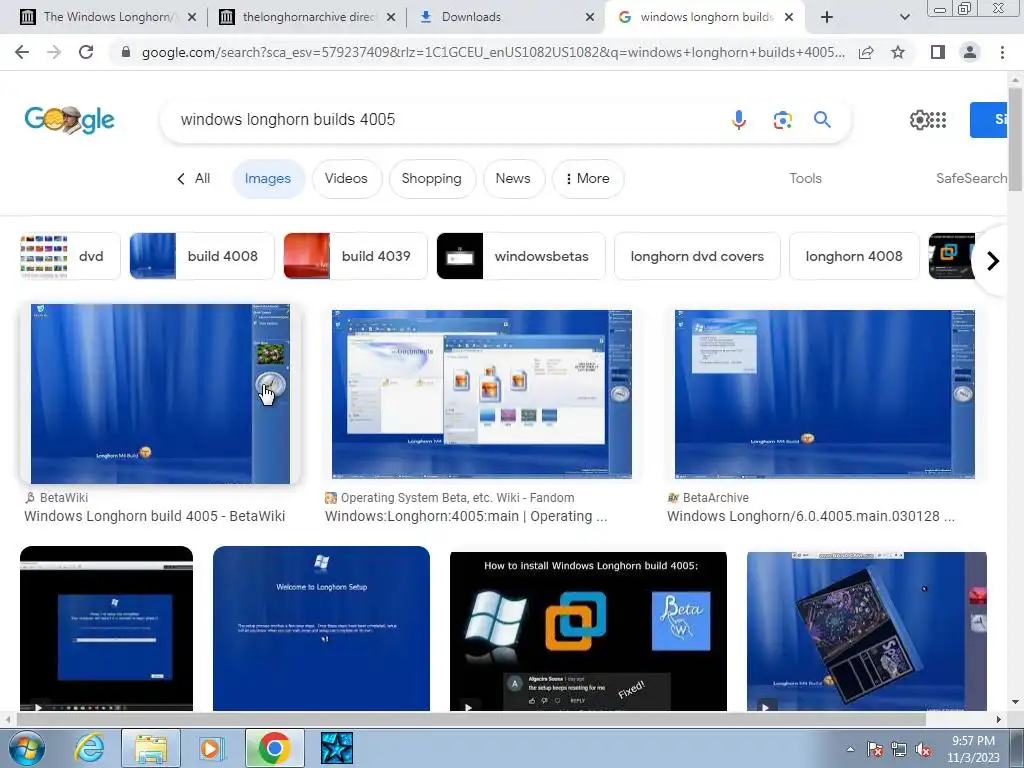
Task: Reload the page with the refresh icon
Action: [x=86, y=52]
